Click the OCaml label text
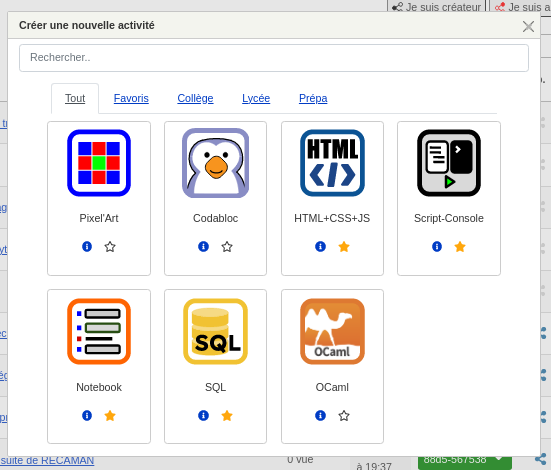The height and width of the screenshot is (470, 551). (x=332, y=387)
